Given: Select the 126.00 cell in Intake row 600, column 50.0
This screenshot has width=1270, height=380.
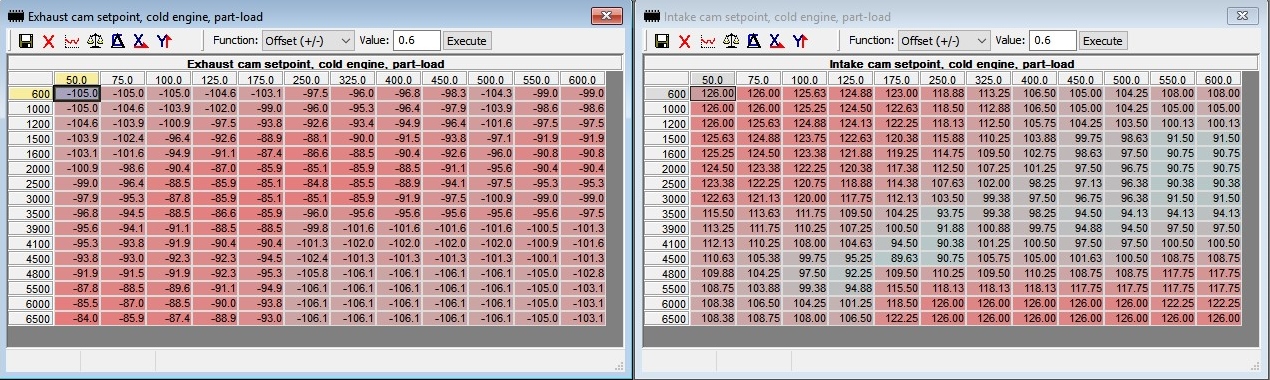Looking at the screenshot, I should pos(713,94).
